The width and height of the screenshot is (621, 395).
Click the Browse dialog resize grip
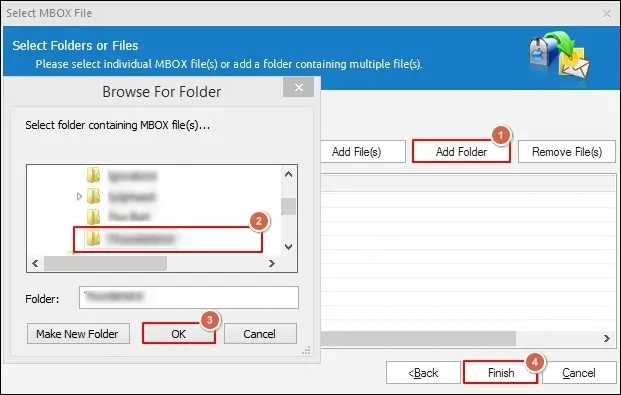[306, 350]
